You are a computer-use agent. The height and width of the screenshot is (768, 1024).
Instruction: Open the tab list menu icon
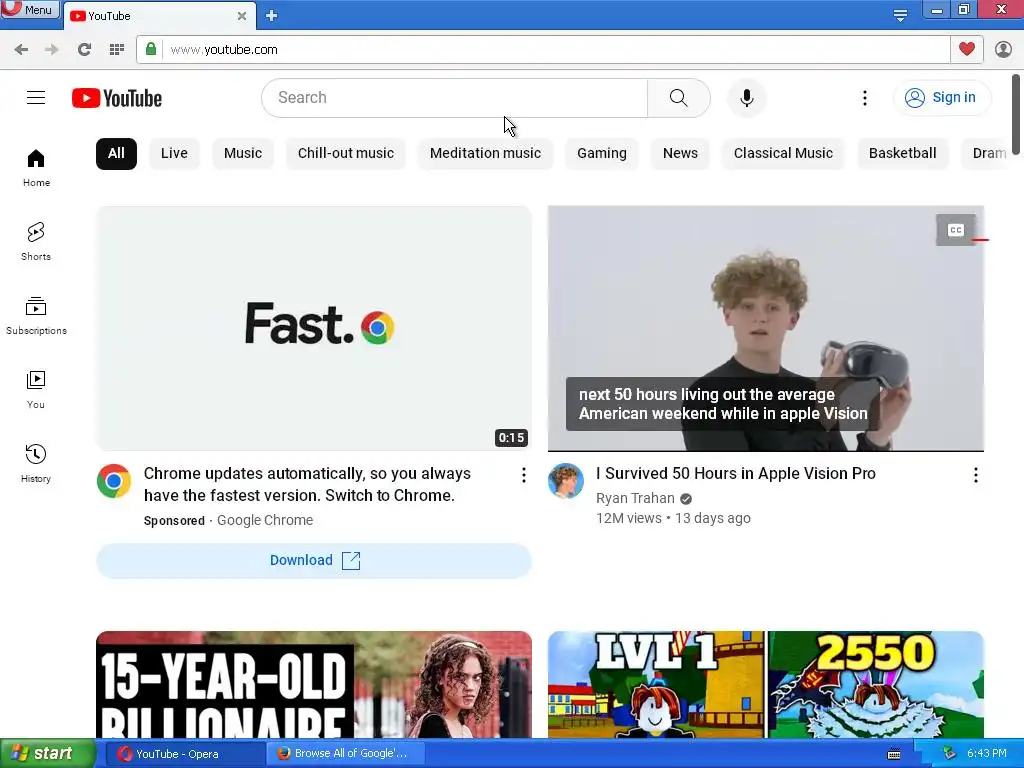pos(900,15)
